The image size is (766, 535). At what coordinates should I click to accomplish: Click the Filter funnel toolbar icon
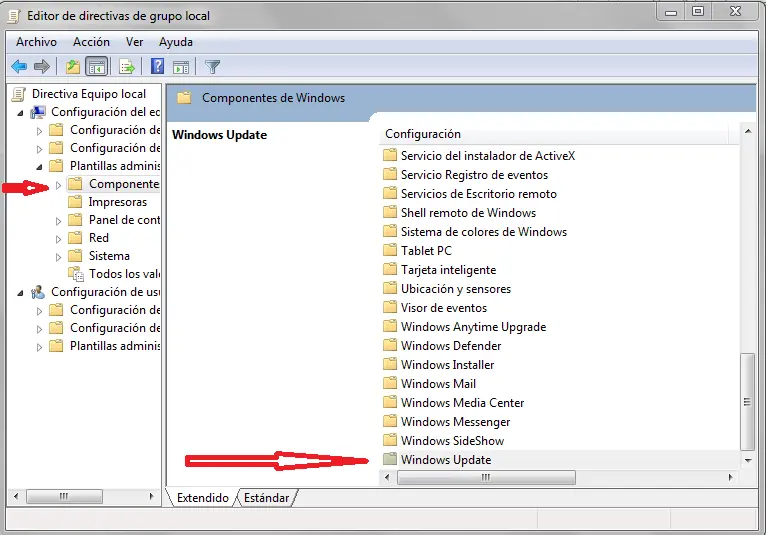[x=213, y=66]
